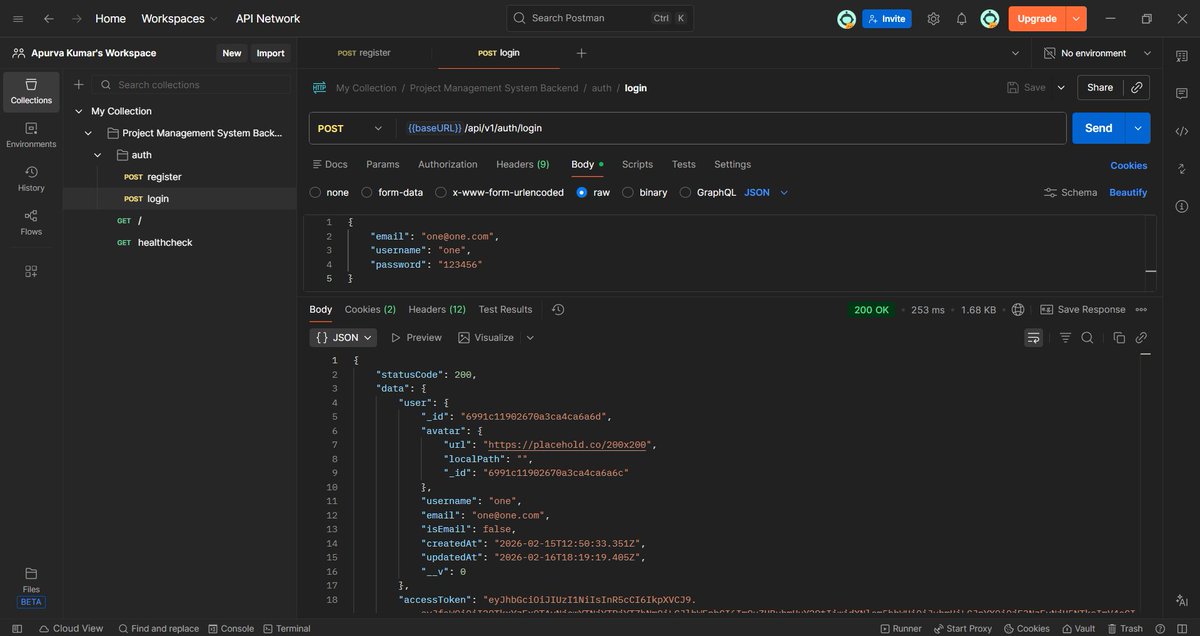Click Beautify link
1200x636 pixels.
pos(1128,192)
